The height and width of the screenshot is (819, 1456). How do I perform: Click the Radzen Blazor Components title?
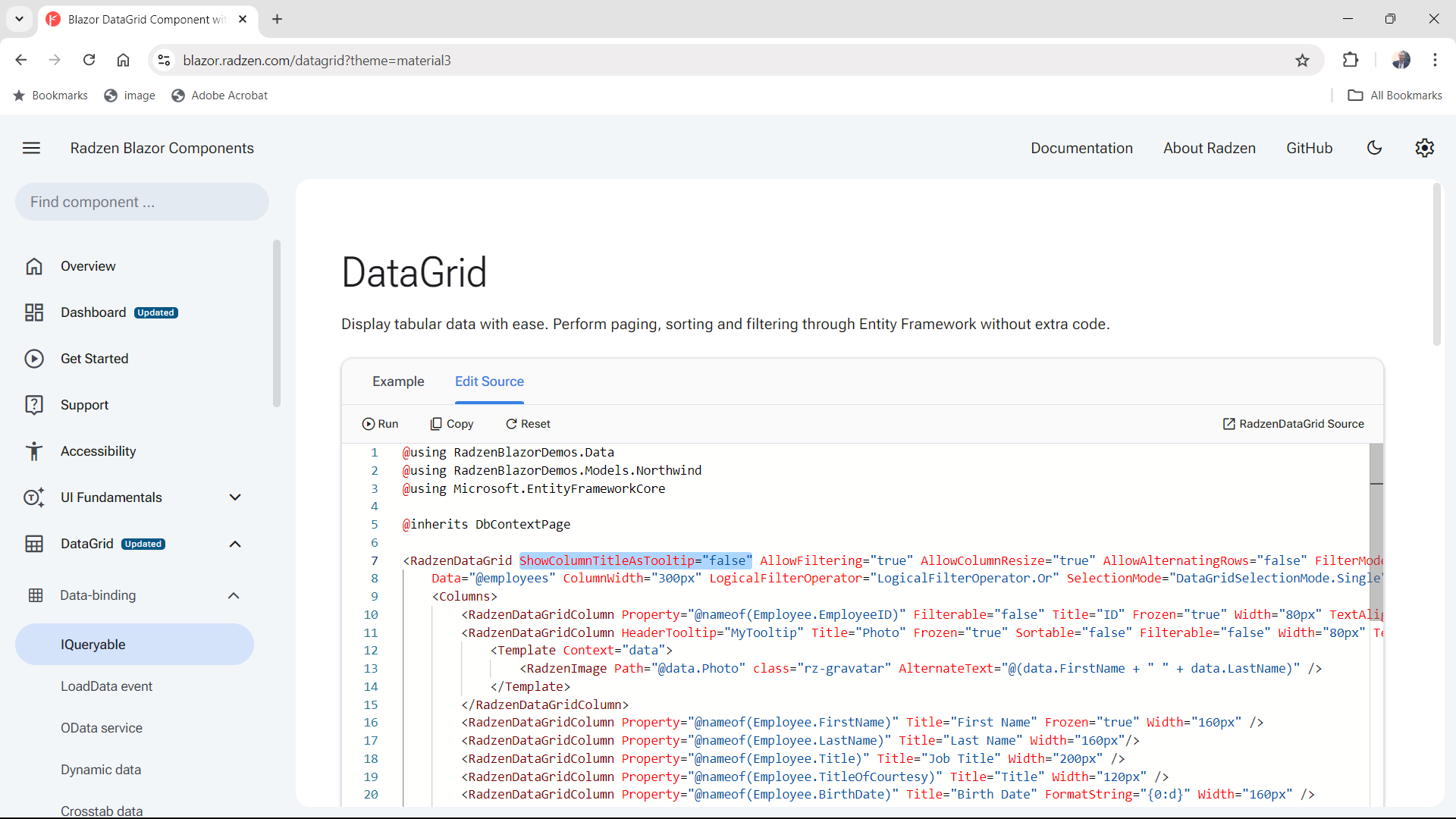click(162, 148)
